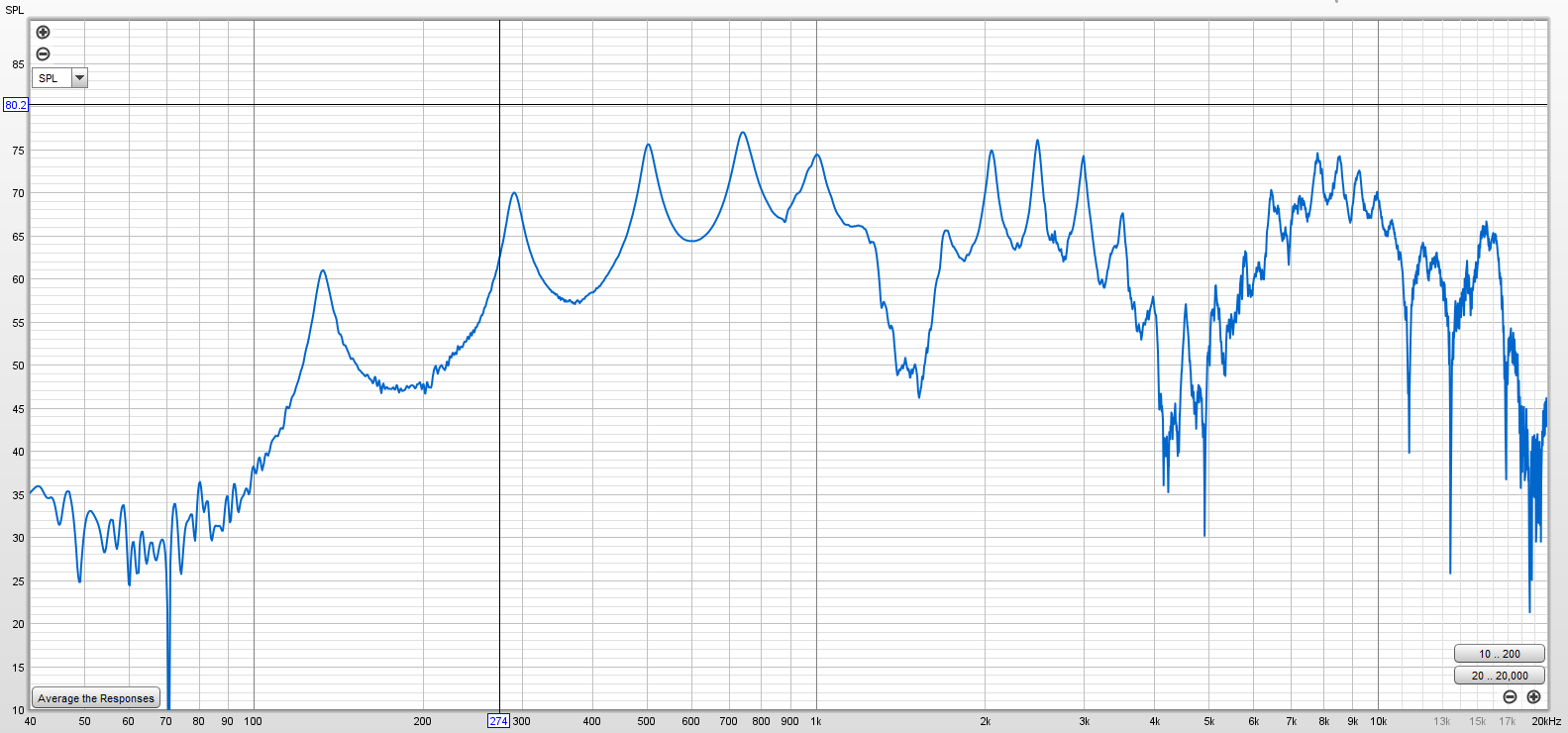Click the Average the Responses button
The image size is (1568, 733).
point(96,698)
